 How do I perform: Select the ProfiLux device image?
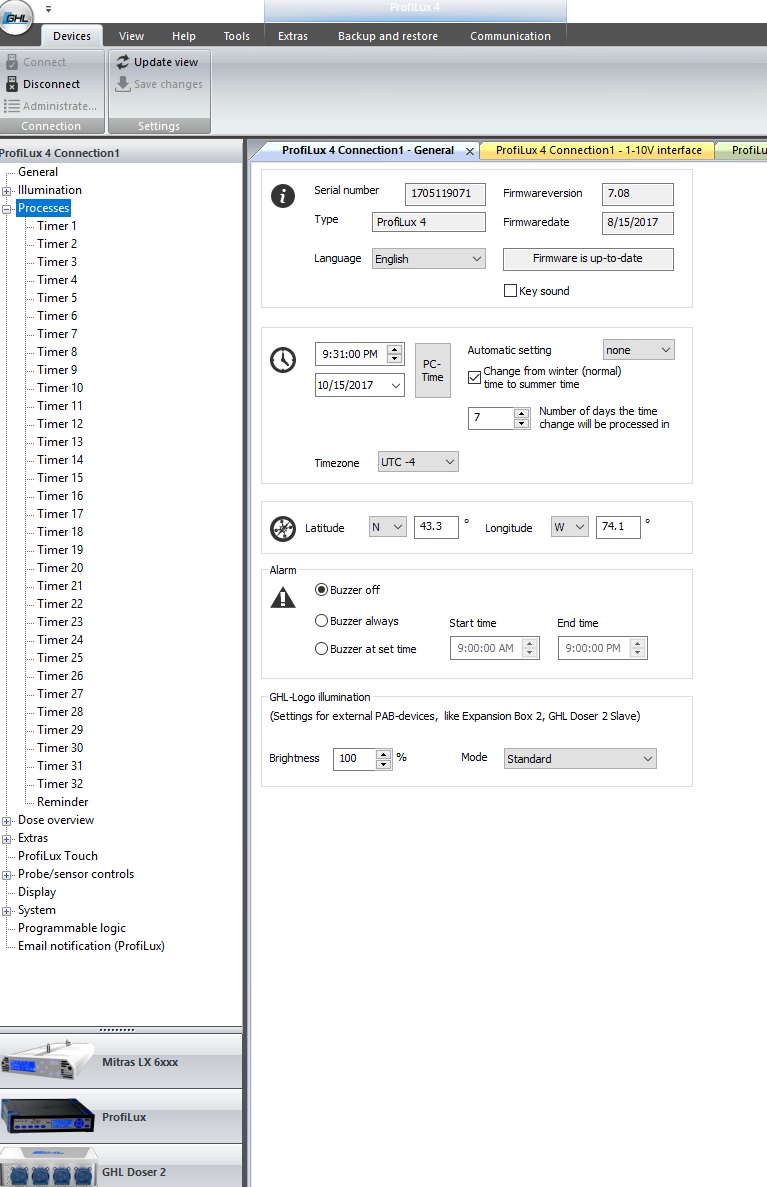[x=48, y=1116]
